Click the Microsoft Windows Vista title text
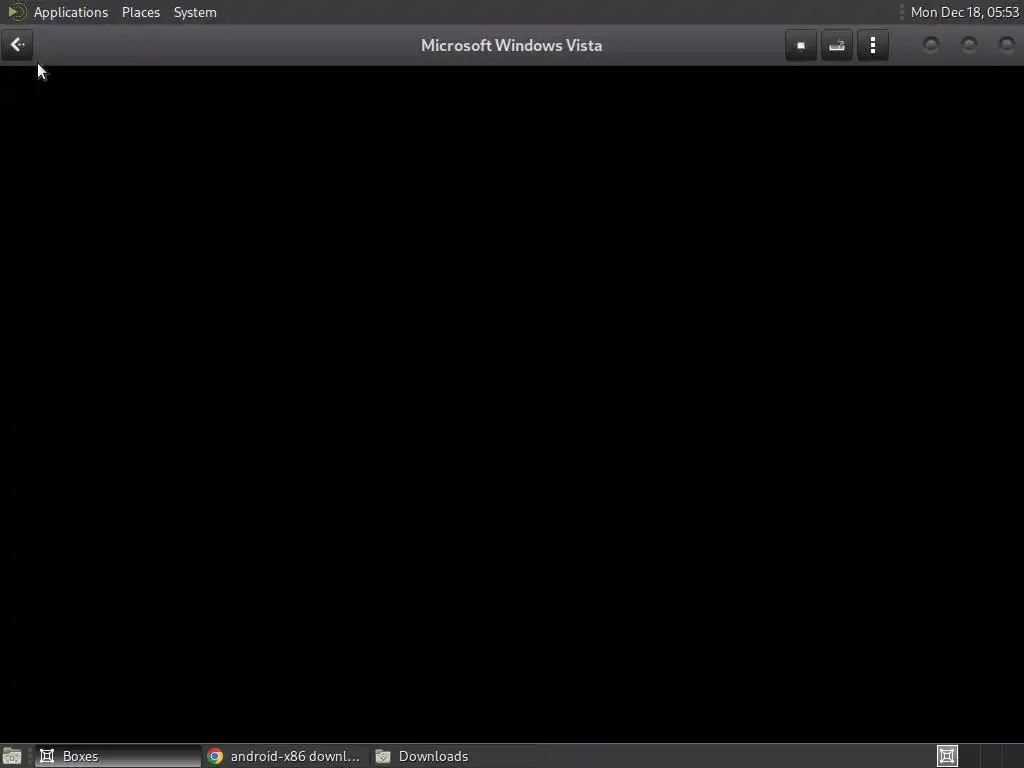Image resolution: width=1024 pixels, height=768 pixels. click(511, 45)
